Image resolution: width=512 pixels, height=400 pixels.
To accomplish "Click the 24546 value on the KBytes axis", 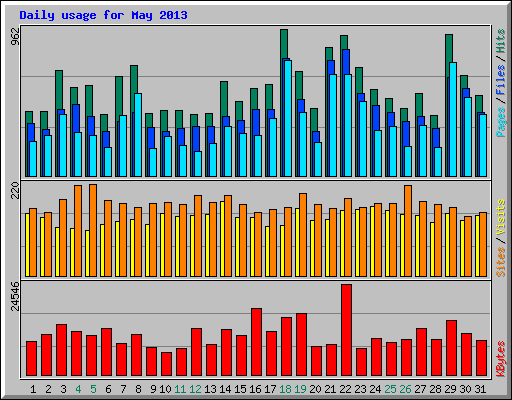I will [x=15, y=296].
